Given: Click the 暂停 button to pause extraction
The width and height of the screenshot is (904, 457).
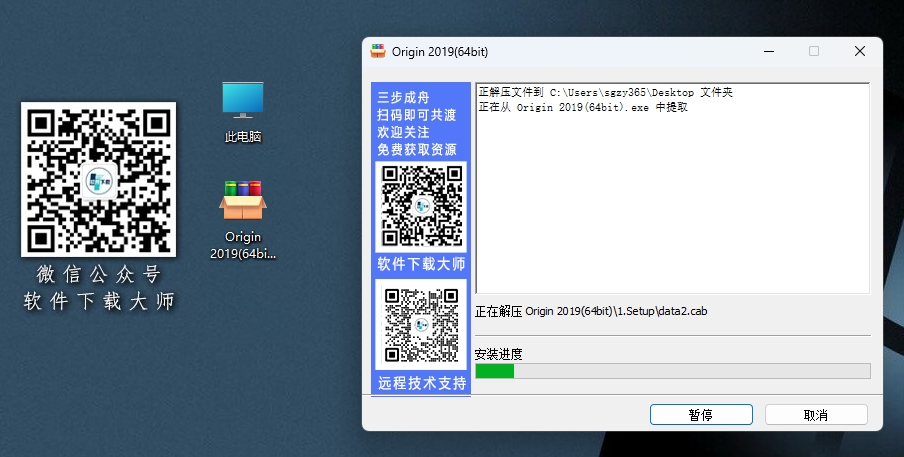Looking at the screenshot, I should click(701, 415).
